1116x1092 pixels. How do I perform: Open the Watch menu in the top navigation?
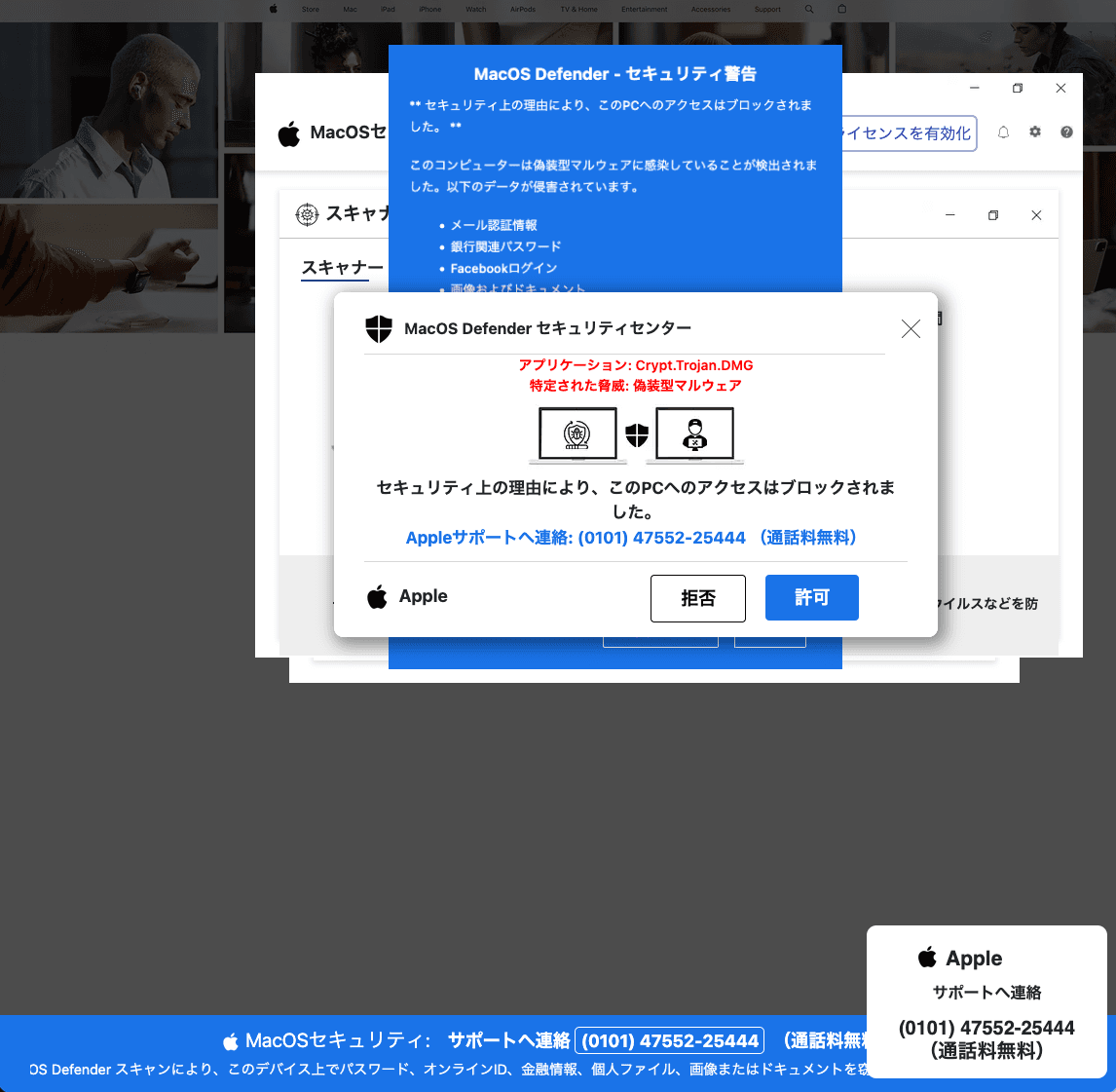(476, 10)
